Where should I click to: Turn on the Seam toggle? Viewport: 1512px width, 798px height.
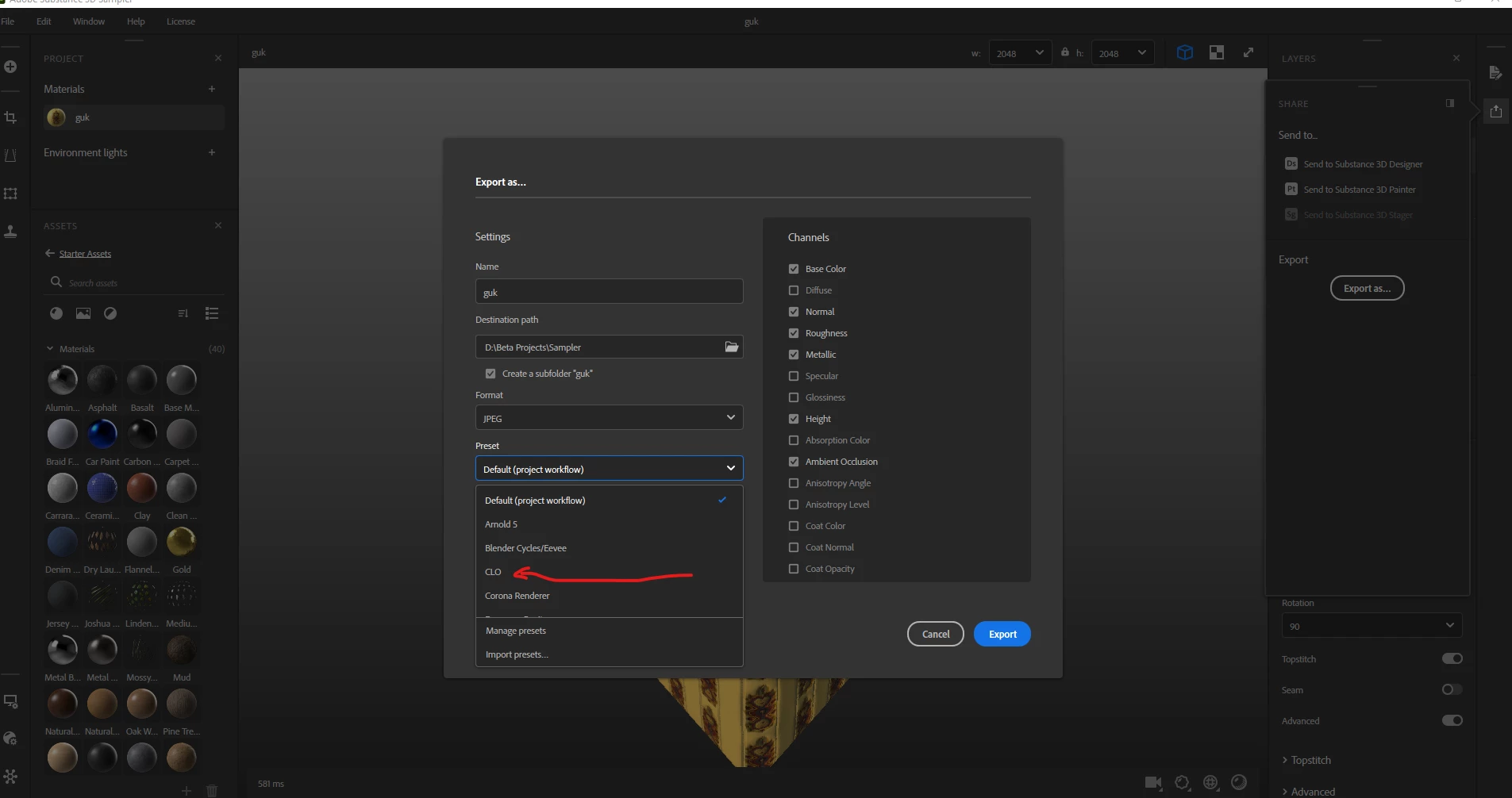[x=1452, y=689]
